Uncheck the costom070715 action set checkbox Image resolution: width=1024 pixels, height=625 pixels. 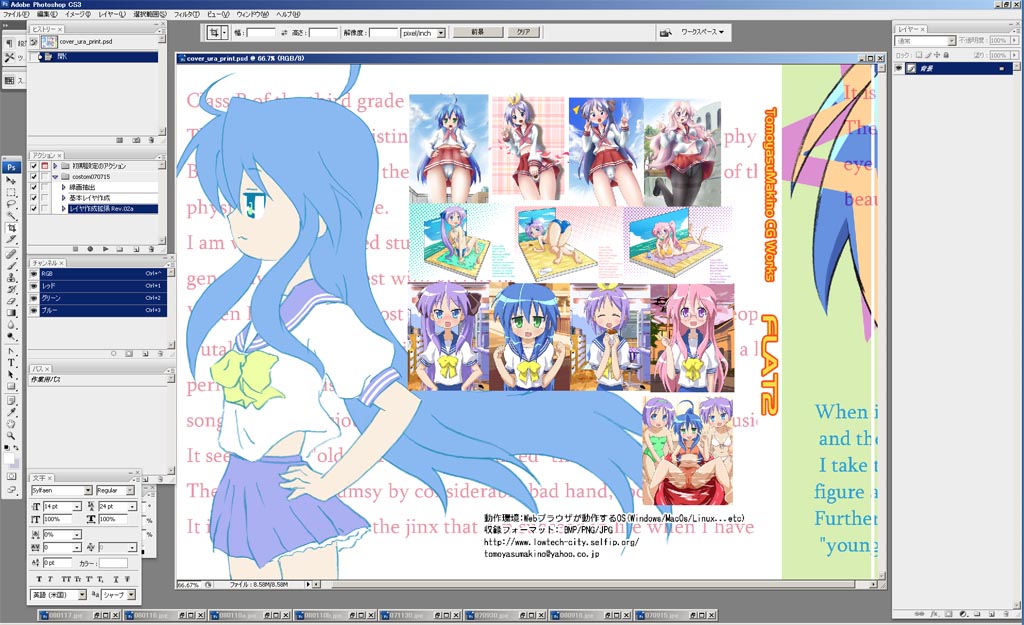click(x=34, y=176)
